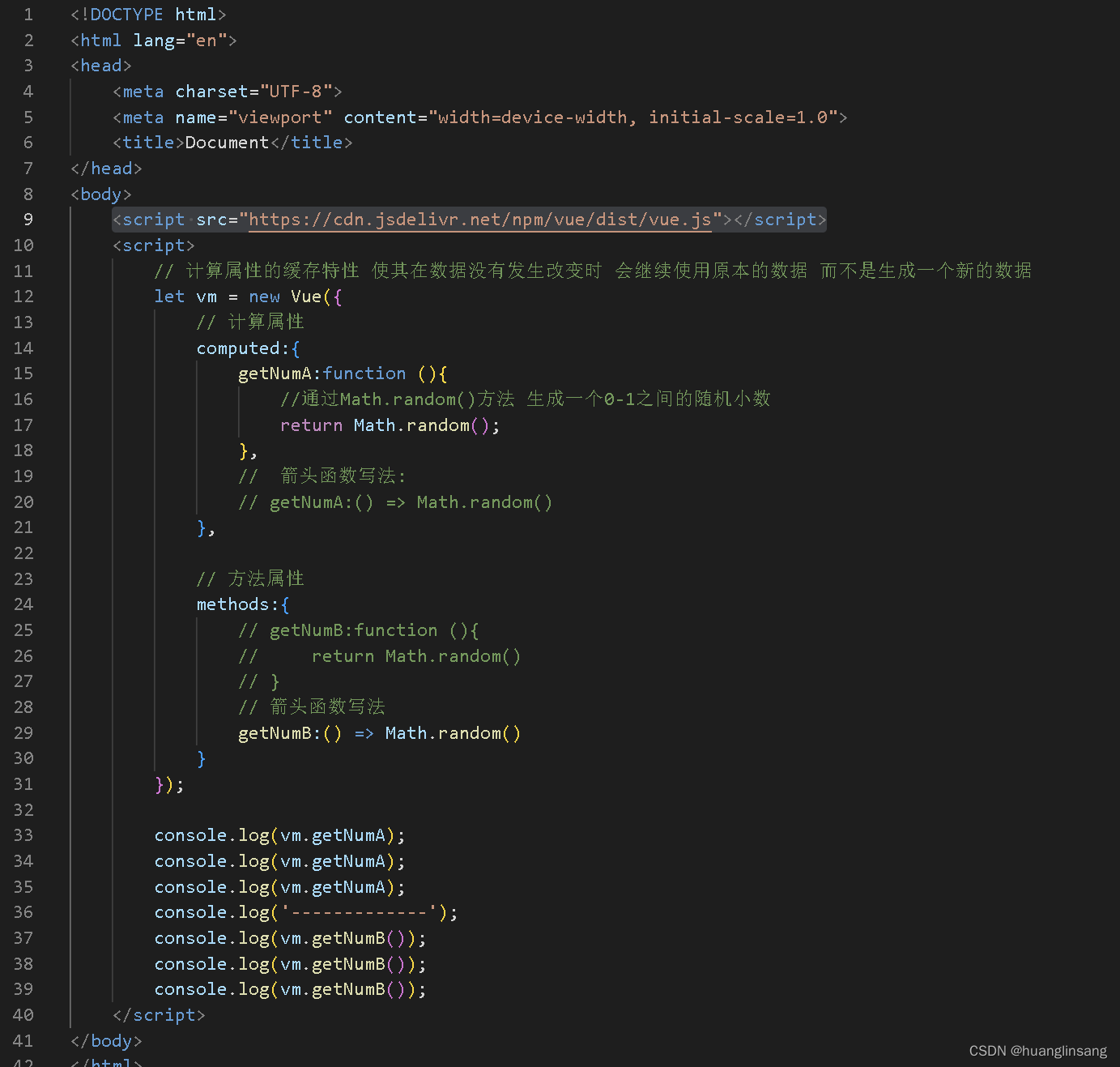1120x1067 pixels.
Task: Place cursor on 'methods:{' line
Action: (x=243, y=604)
